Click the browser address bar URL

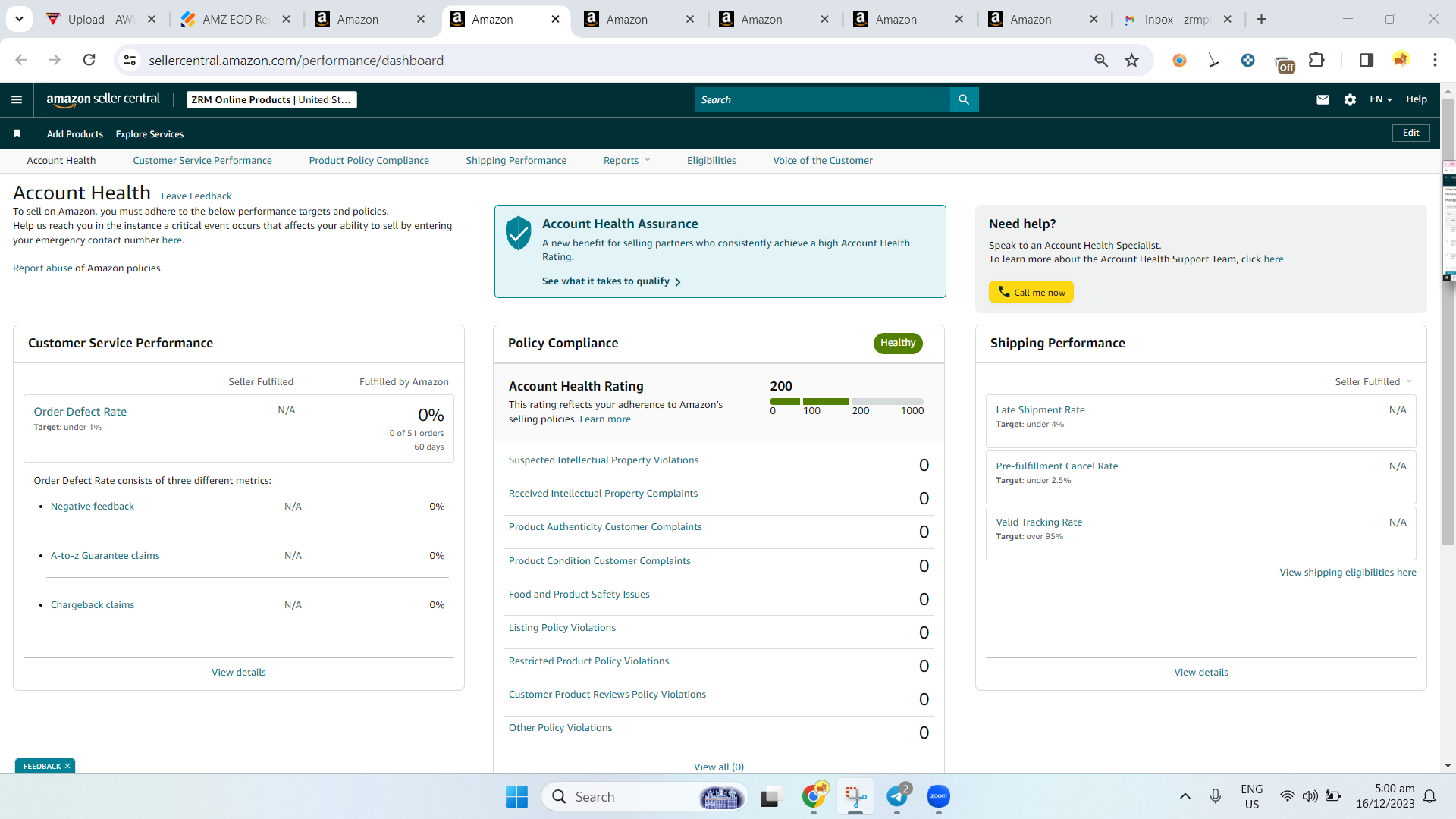coord(296,60)
